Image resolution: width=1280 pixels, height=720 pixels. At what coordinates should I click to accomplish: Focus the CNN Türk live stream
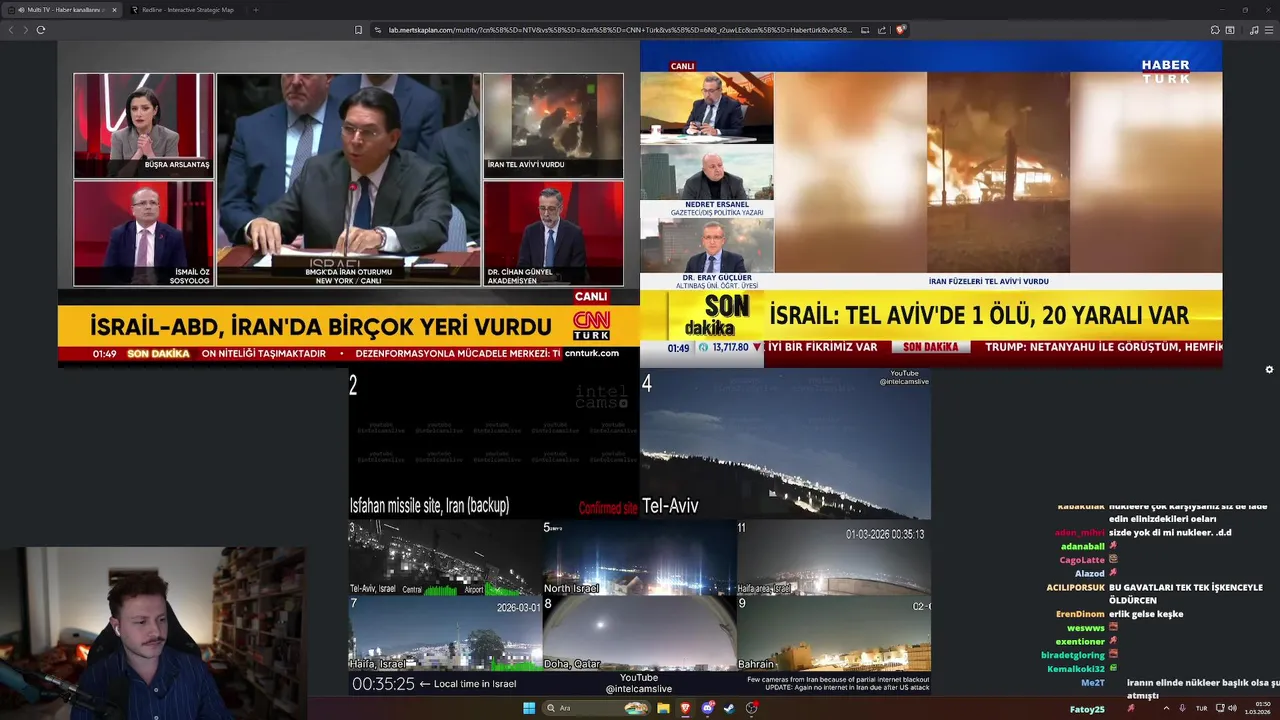[x=348, y=204]
